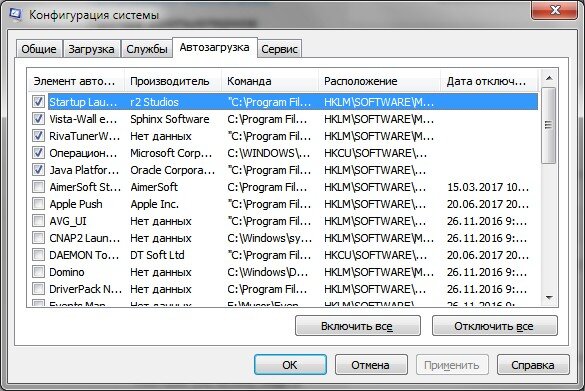Uncheck the Startup Launcher checkbox
The image size is (585, 391).
tap(38, 101)
